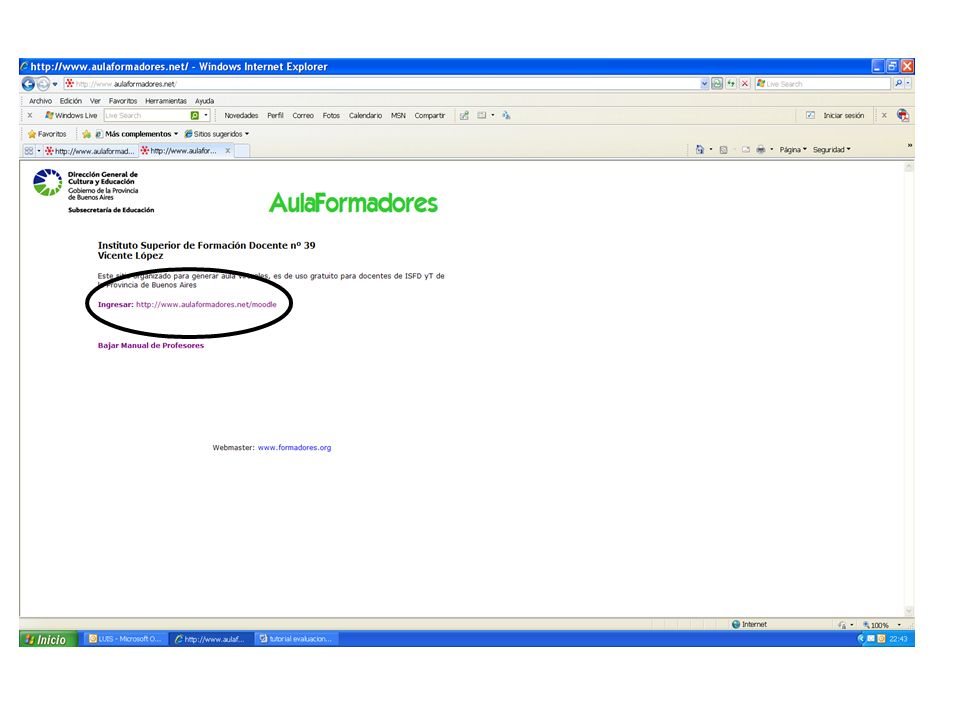
Task: Expand the address bar history dropdown
Action: coord(704,84)
